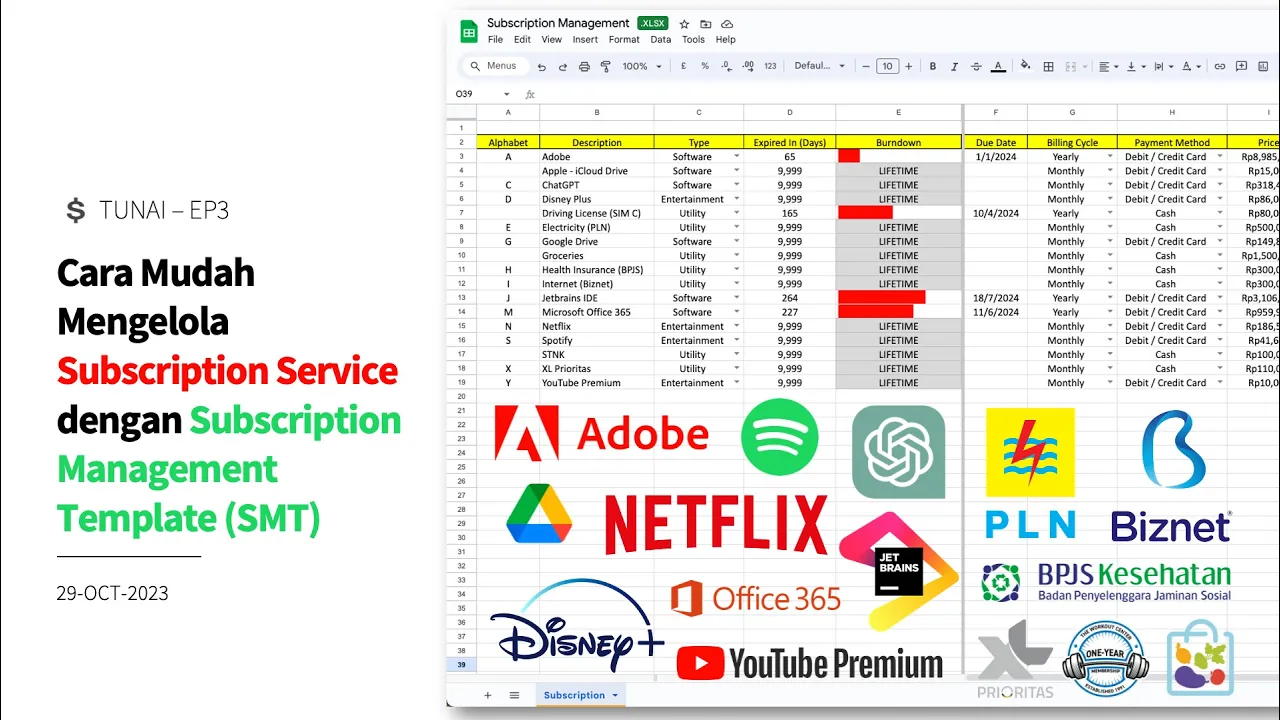This screenshot has width=1280, height=720.
Task: Select the Burndown header cell
Action: [898, 142]
